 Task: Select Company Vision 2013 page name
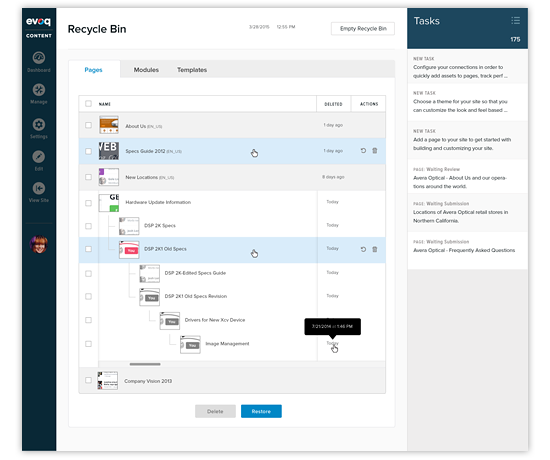(148, 381)
